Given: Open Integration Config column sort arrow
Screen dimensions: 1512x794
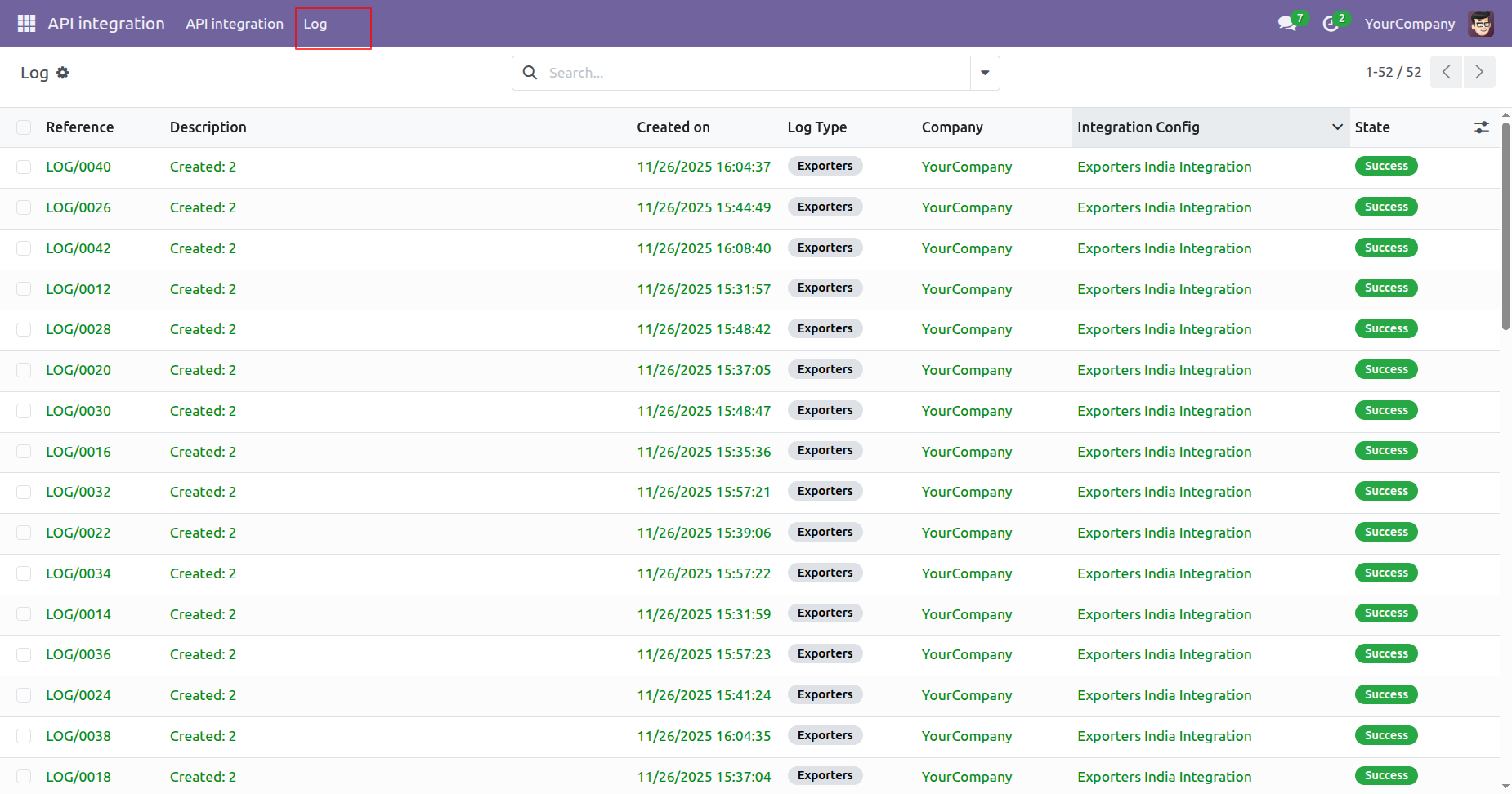Looking at the screenshot, I should pyautogui.click(x=1337, y=127).
